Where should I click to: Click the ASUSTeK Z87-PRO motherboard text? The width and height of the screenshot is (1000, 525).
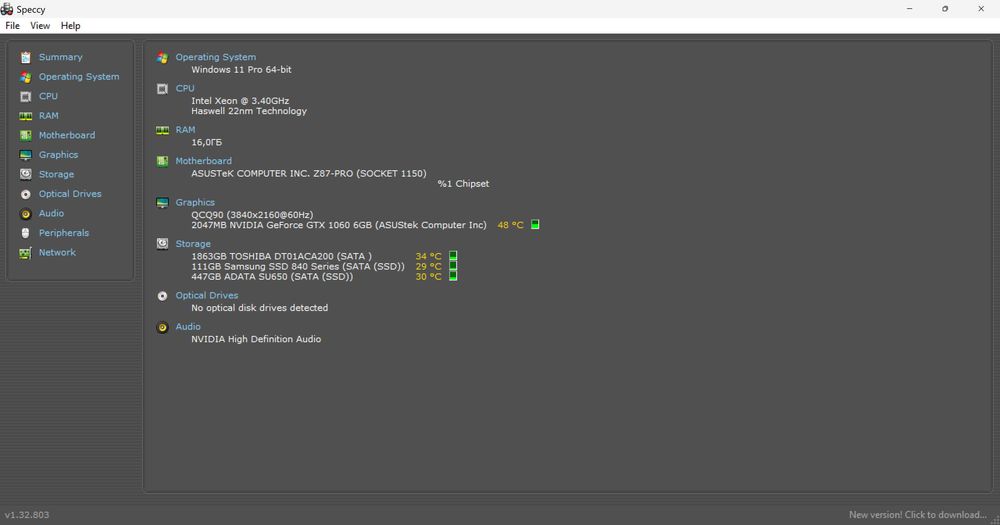309,174
